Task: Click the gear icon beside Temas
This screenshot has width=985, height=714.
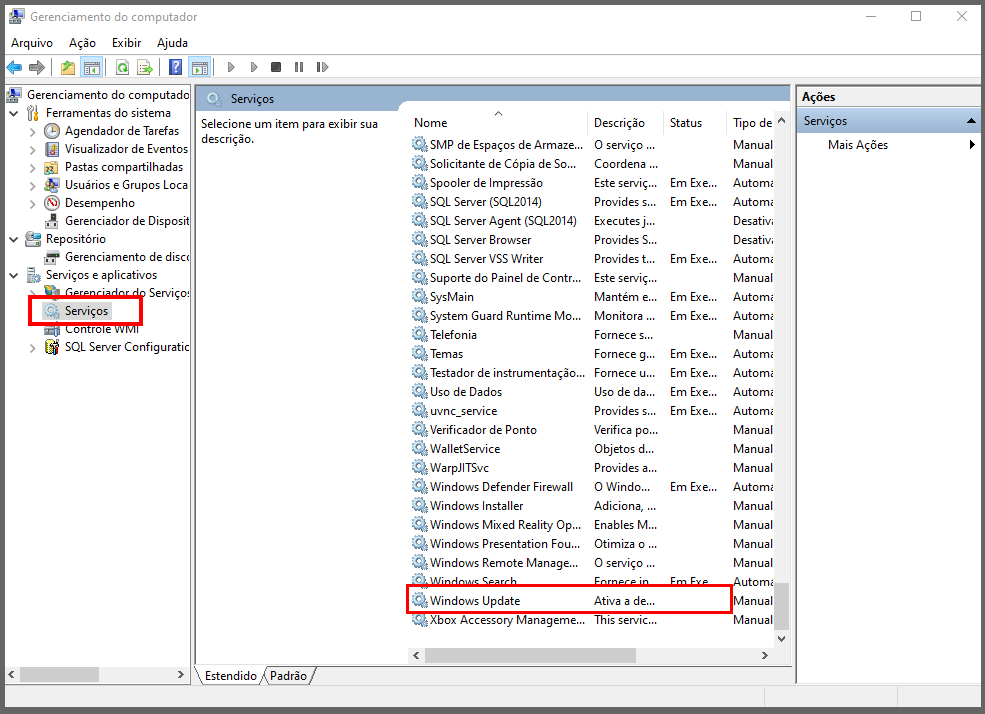Action: coord(420,354)
